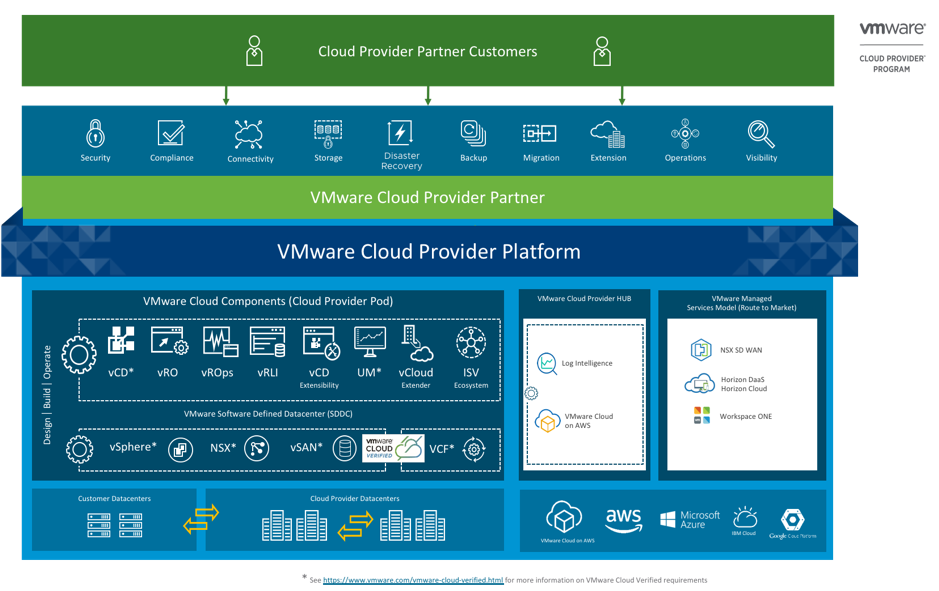This screenshot has height=591, width=939.
Task: Click 'VMware Software Defined Datacenter (SDDC)' label
Action: tap(268, 414)
